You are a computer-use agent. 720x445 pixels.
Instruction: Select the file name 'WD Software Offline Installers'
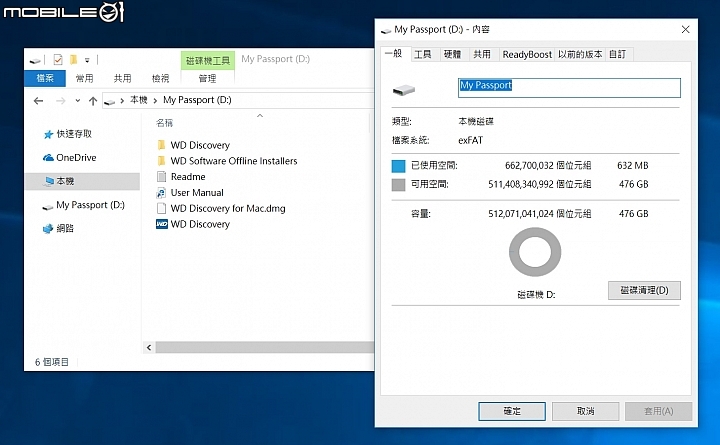[x=234, y=161]
